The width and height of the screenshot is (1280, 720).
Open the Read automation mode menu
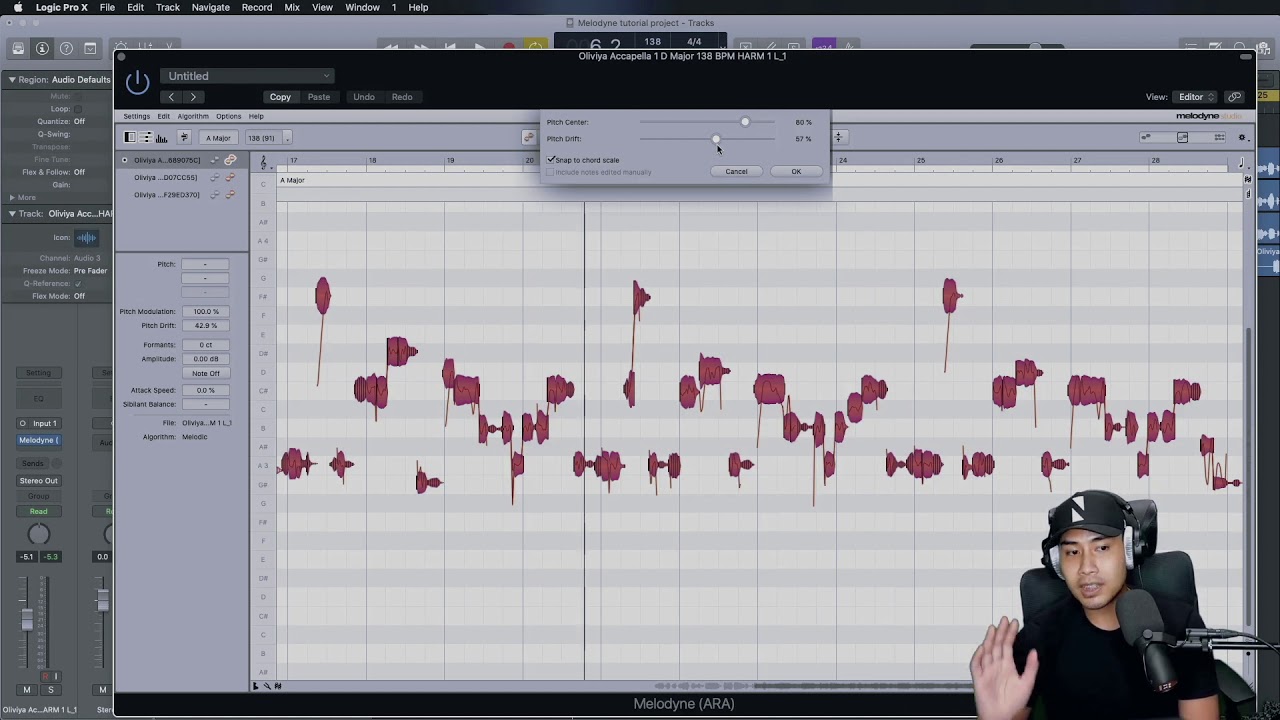38,511
